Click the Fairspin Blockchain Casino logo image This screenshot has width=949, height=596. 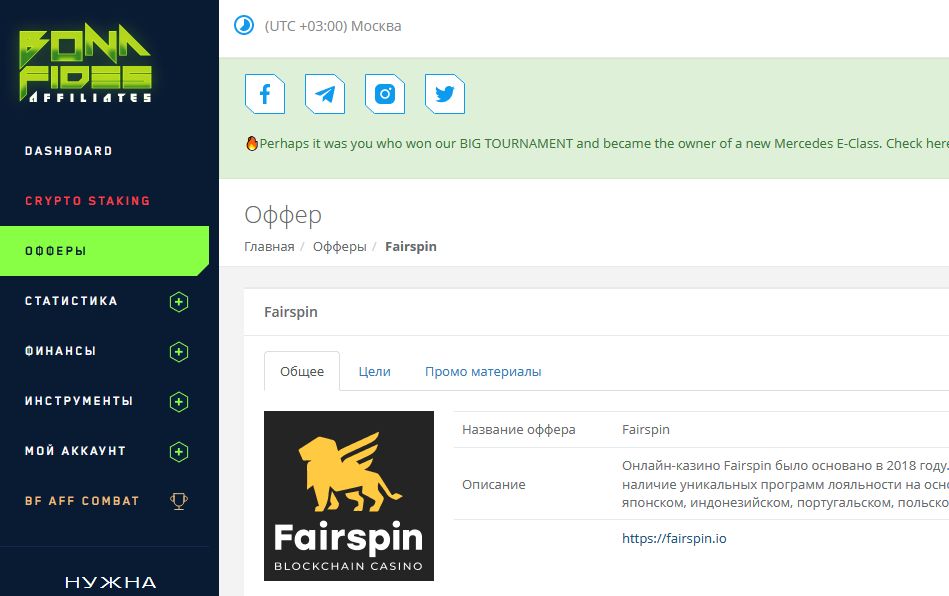349,496
